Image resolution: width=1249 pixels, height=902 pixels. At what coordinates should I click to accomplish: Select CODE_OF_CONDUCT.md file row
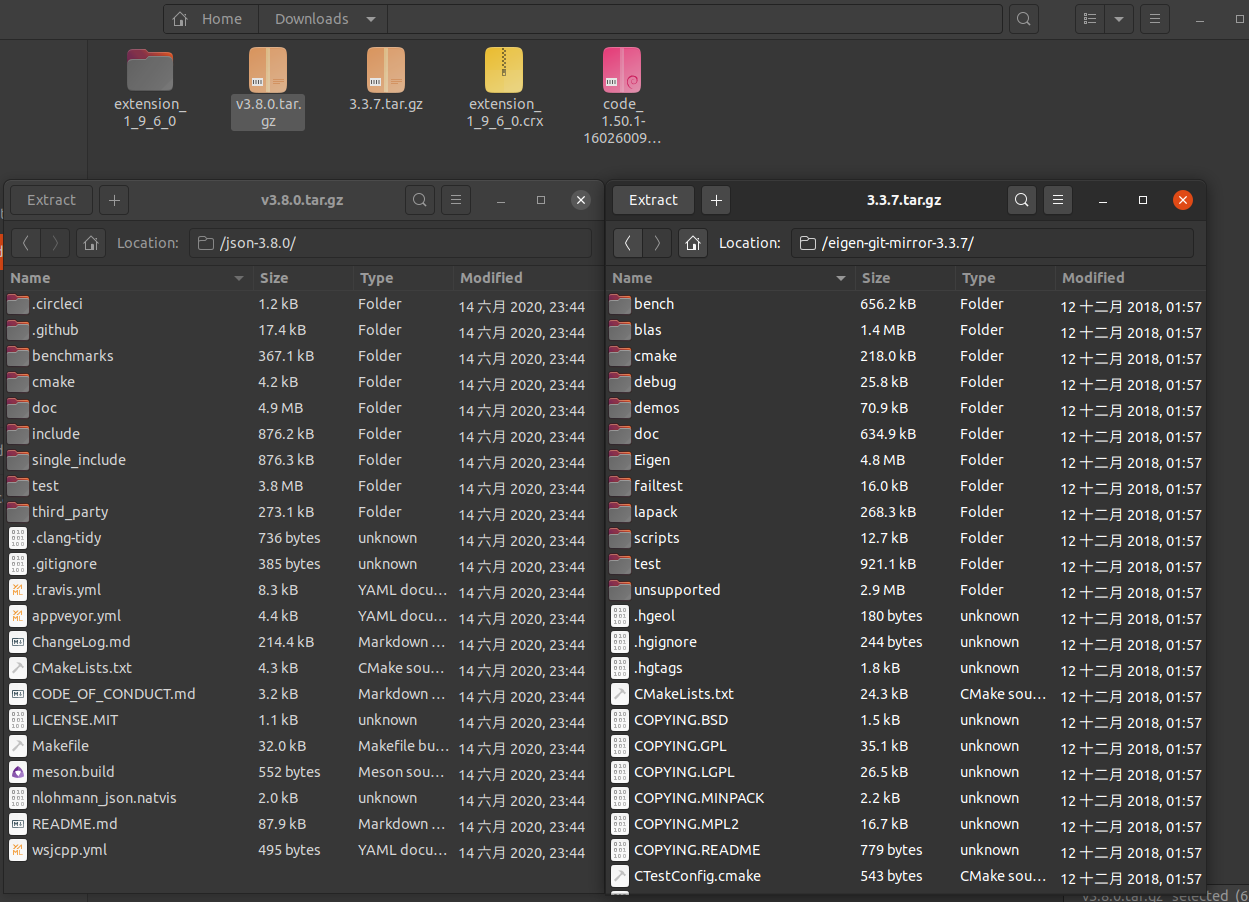click(x=304, y=694)
